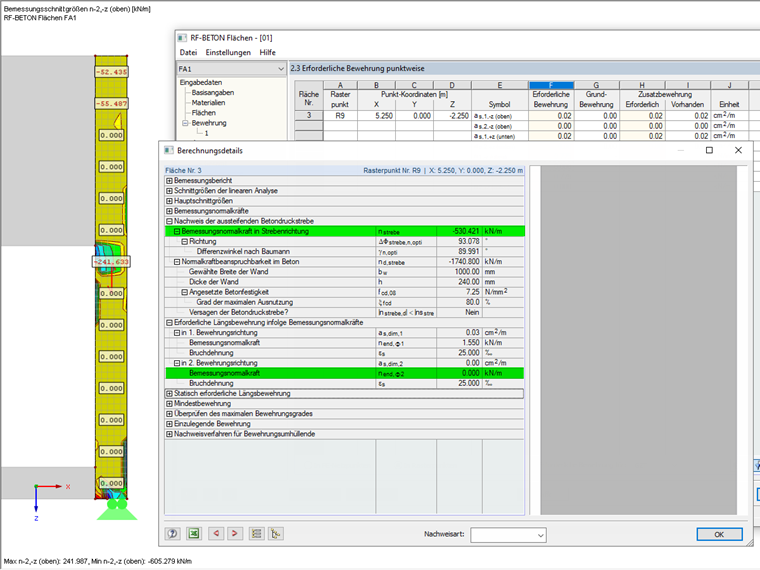Go to previous grid point with red left arrow
The image size is (760, 570).
click(216, 534)
